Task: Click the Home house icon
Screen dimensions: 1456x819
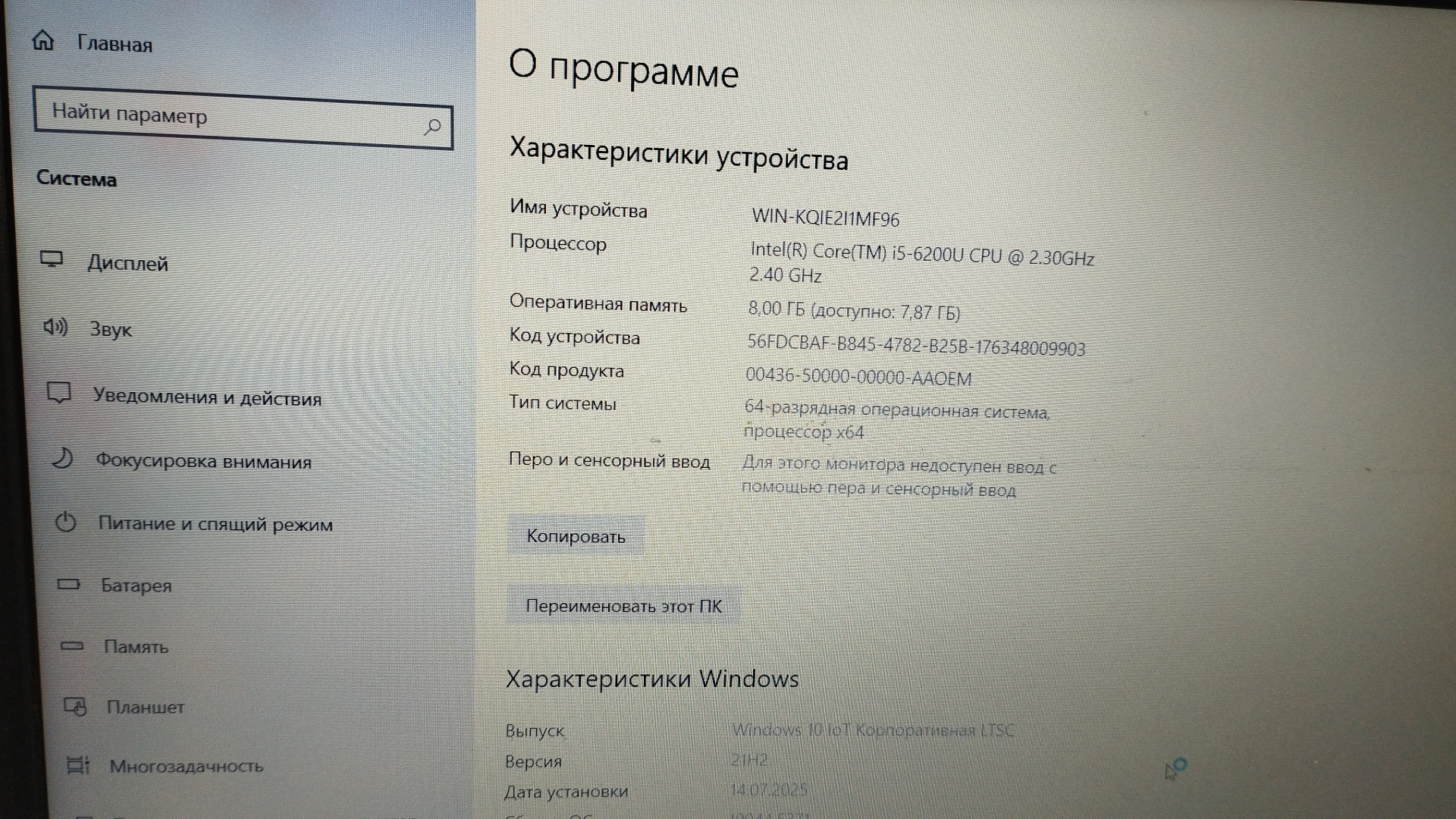Action: 43,40
